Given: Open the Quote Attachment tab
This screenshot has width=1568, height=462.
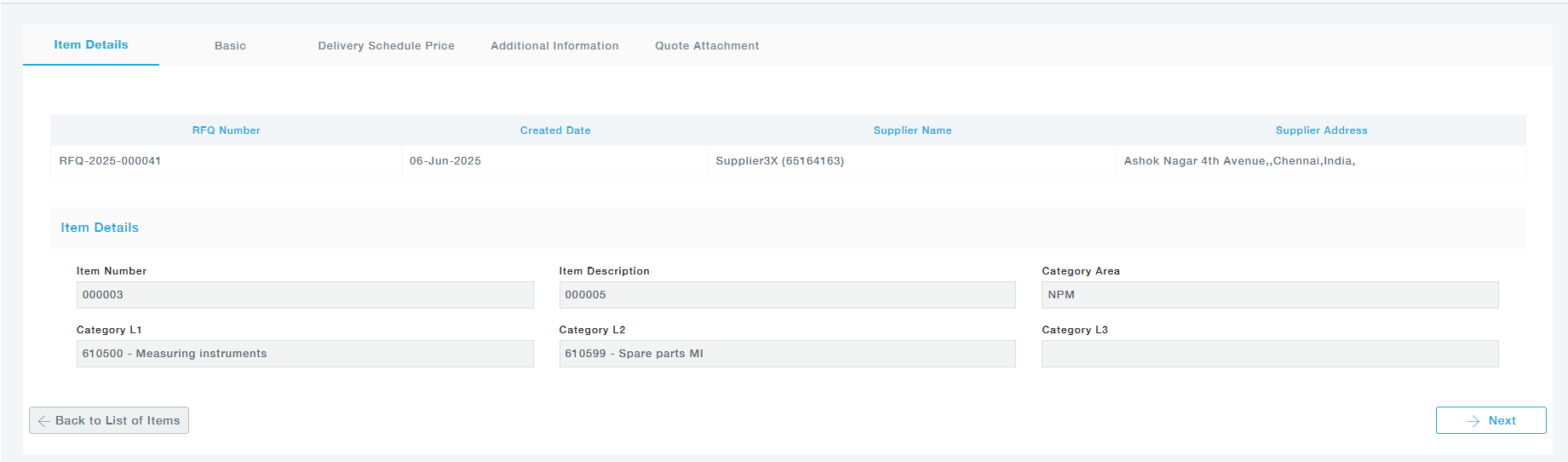Looking at the screenshot, I should (x=706, y=46).
